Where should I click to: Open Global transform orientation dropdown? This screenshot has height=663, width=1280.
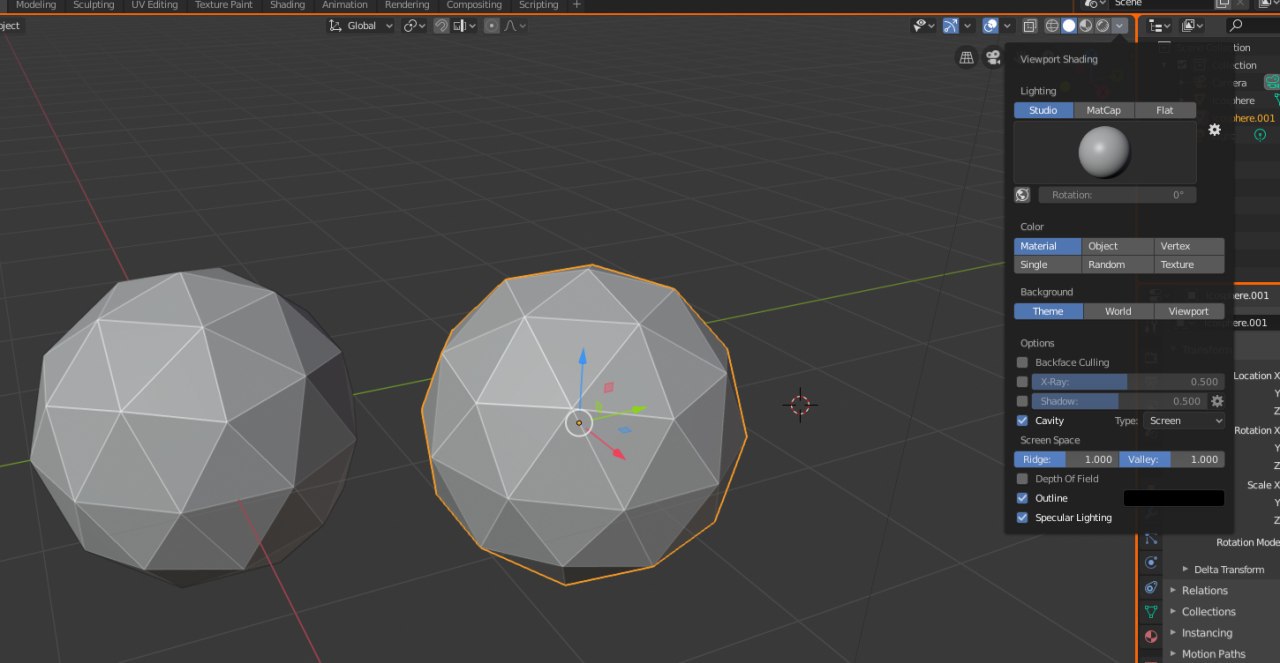(361, 26)
